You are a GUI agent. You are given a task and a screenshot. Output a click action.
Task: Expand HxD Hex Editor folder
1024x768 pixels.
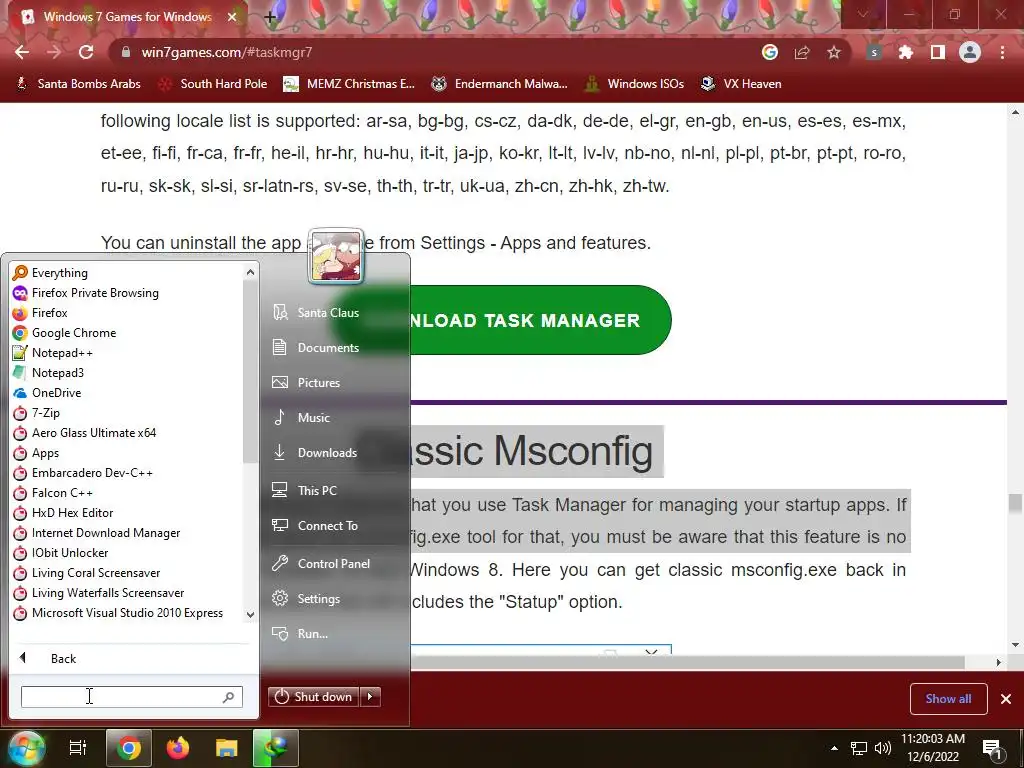(x=63, y=513)
